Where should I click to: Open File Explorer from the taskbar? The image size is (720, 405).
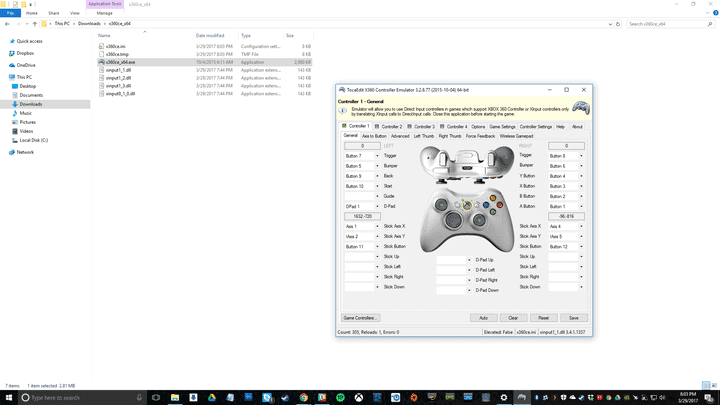(x=175, y=398)
